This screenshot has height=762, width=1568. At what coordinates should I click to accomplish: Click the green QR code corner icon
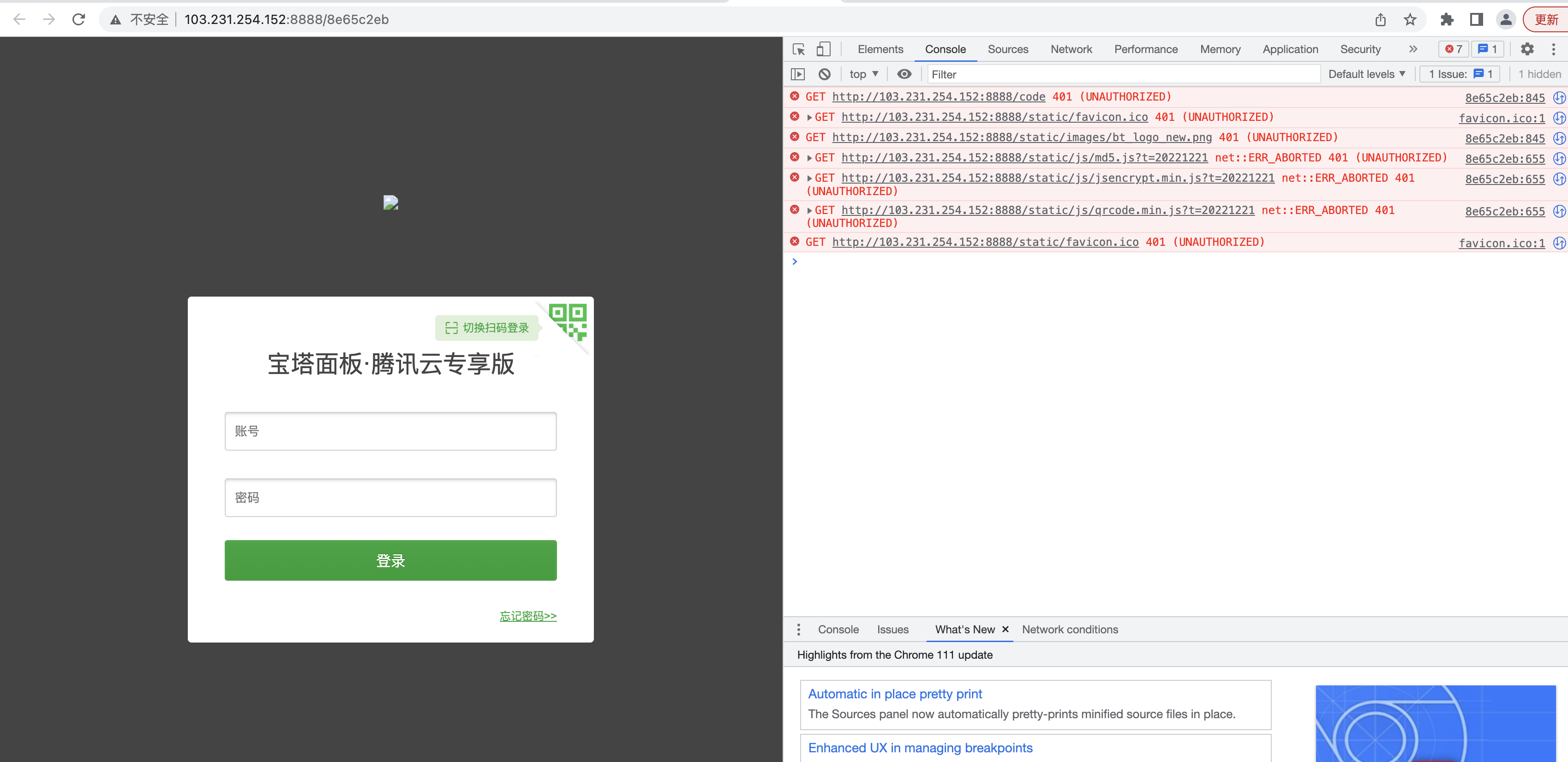(569, 321)
